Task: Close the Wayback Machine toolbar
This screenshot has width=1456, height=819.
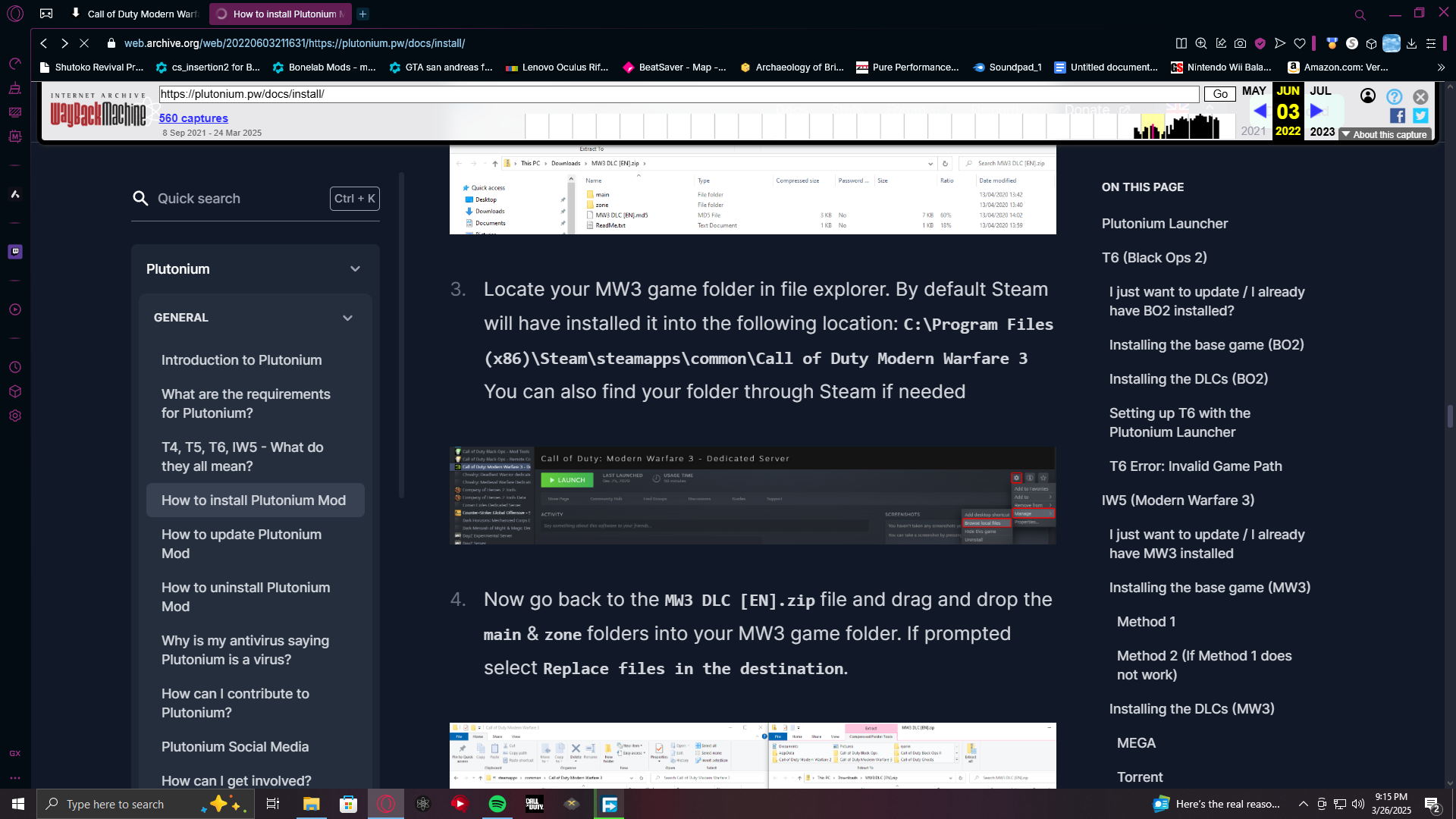Action: click(x=1420, y=96)
